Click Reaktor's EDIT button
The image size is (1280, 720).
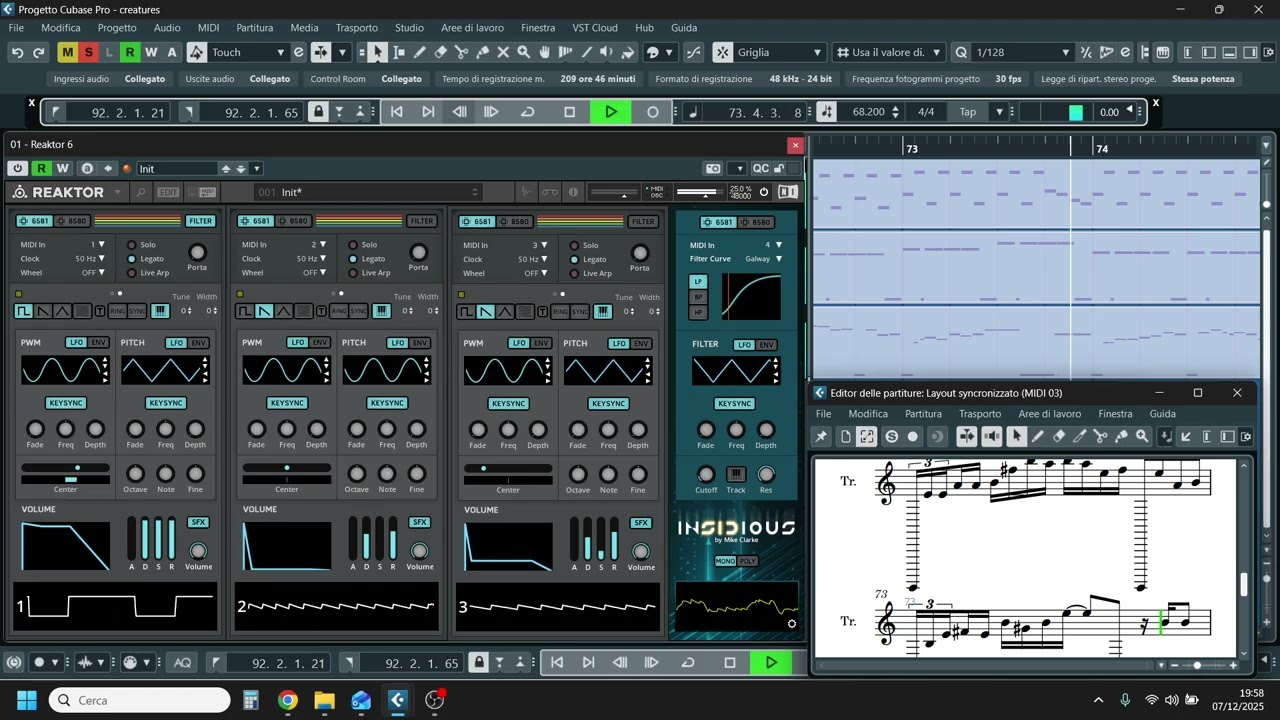coord(168,192)
